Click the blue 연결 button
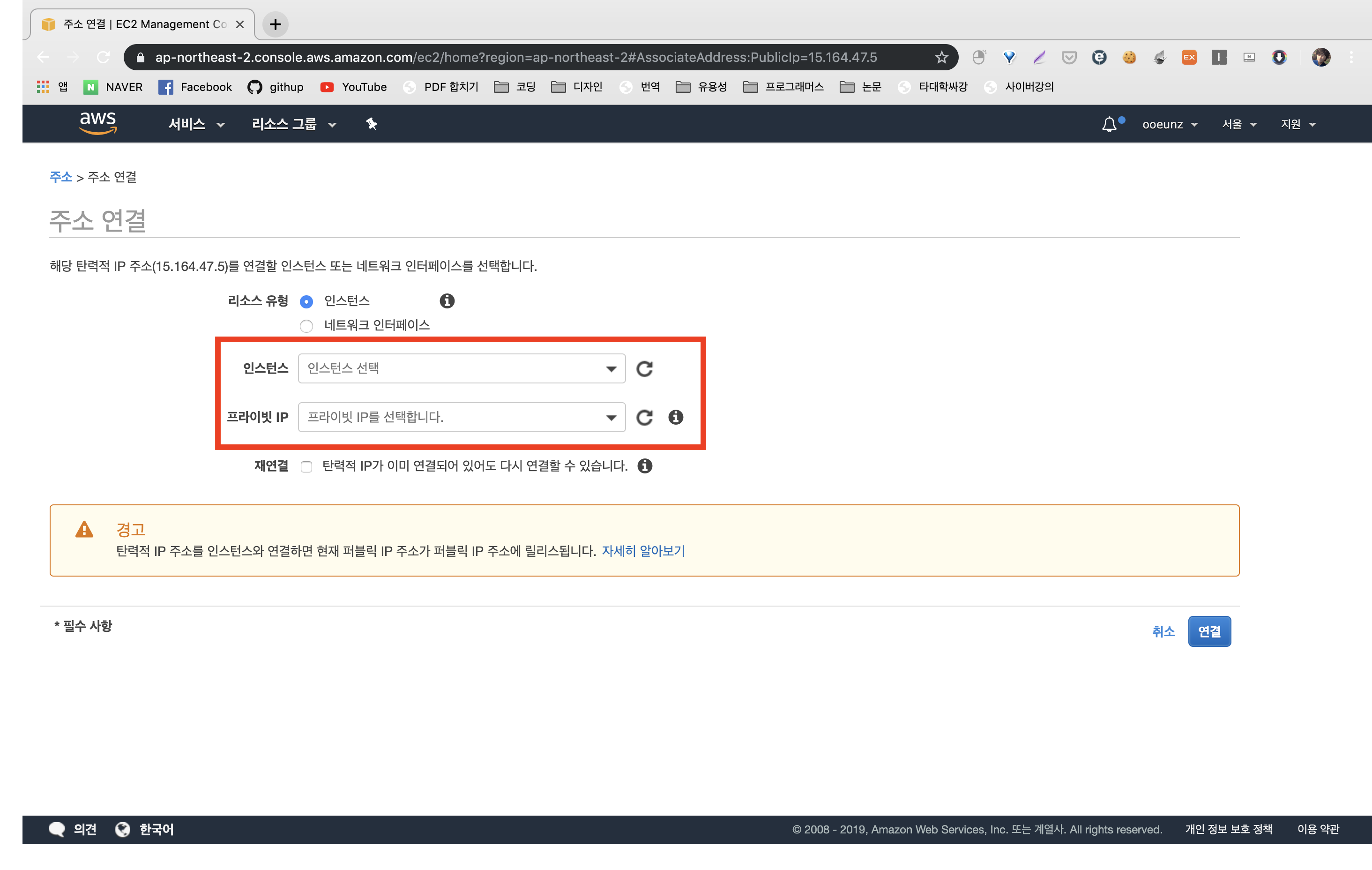1372x870 pixels. [x=1209, y=631]
